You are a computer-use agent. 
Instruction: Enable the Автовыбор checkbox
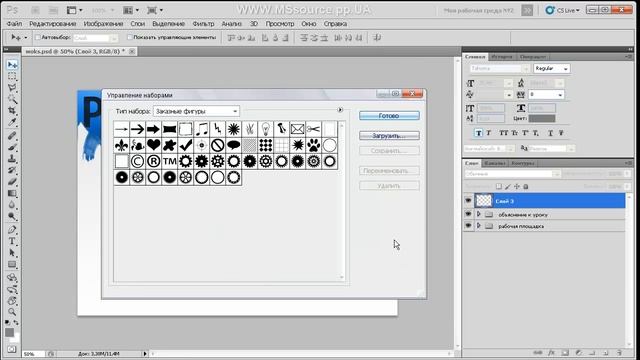38,38
